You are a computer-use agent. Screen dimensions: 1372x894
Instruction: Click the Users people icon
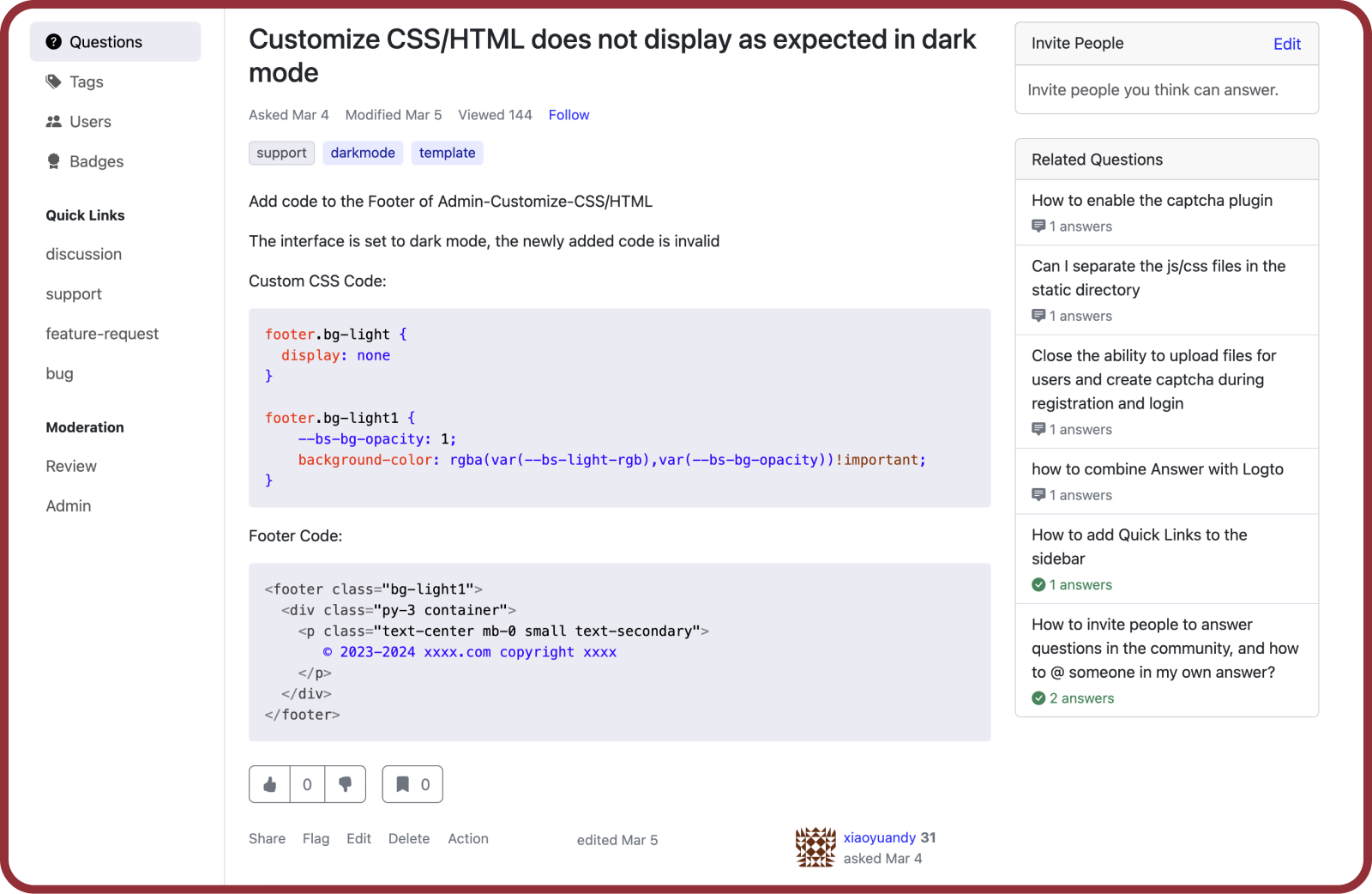click(53, 121)
